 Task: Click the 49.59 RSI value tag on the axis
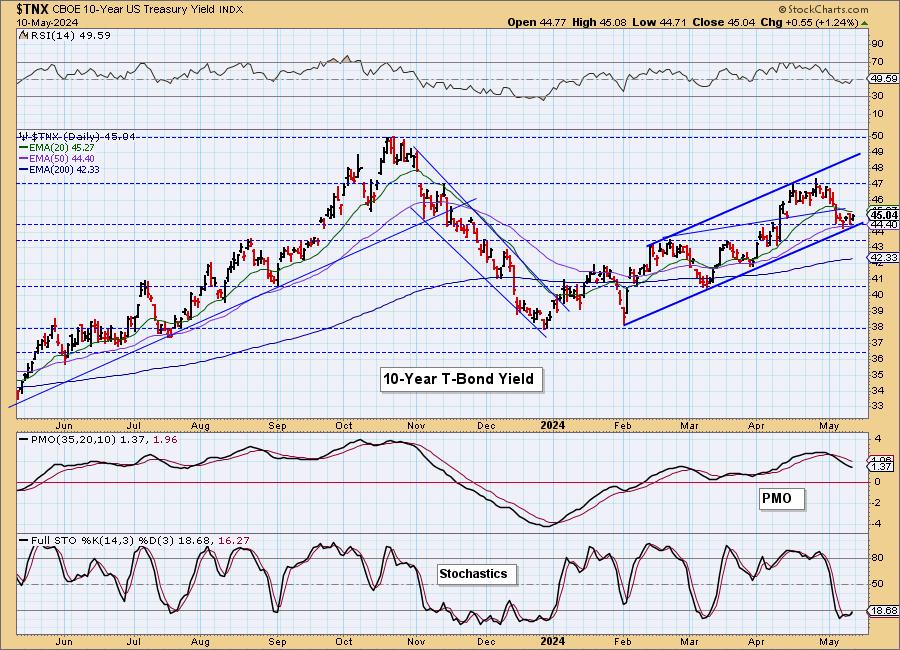coord(885,79)
